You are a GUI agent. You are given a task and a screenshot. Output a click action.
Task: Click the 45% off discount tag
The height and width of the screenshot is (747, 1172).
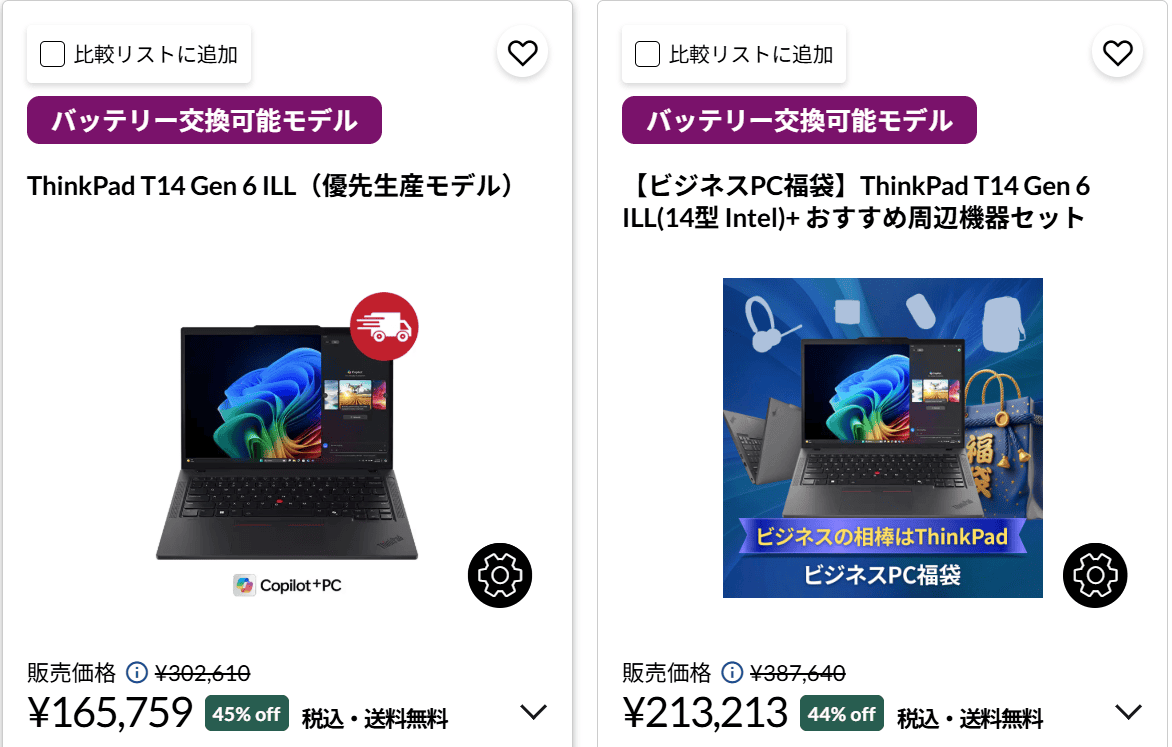247,713
